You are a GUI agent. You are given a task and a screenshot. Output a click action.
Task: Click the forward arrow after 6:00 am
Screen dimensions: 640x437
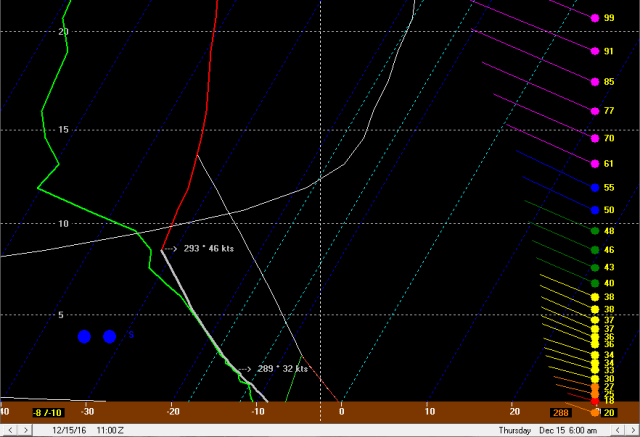pos(633,430)
